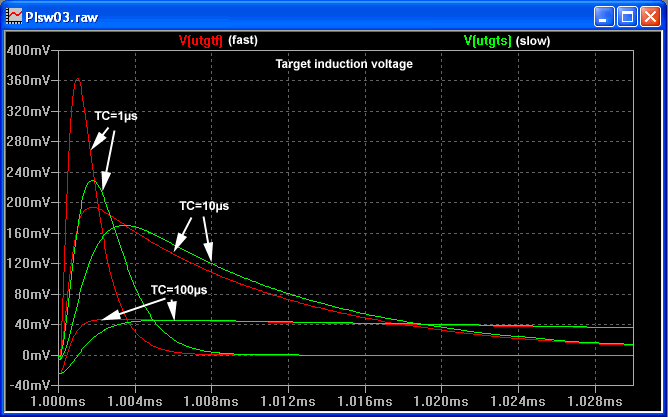Viewport: 668px width, 417px height.
Task: Click the 80mV vertical axis label
Action: coord(32,294)
